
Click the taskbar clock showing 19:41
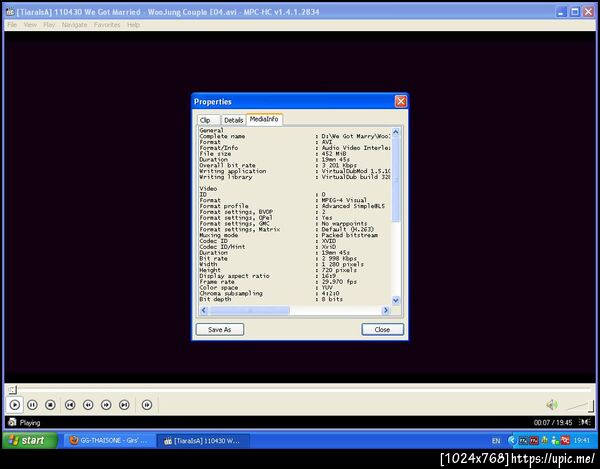click(582, 441)
